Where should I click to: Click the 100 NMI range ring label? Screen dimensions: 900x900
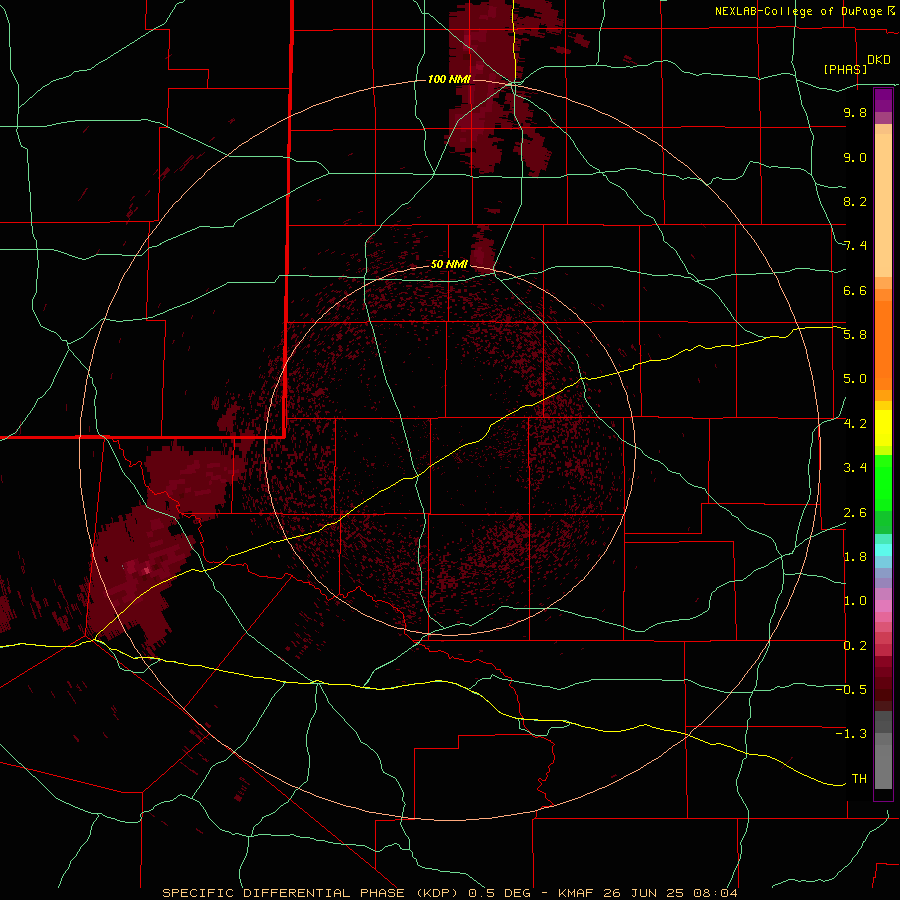[x=449, y=79]
